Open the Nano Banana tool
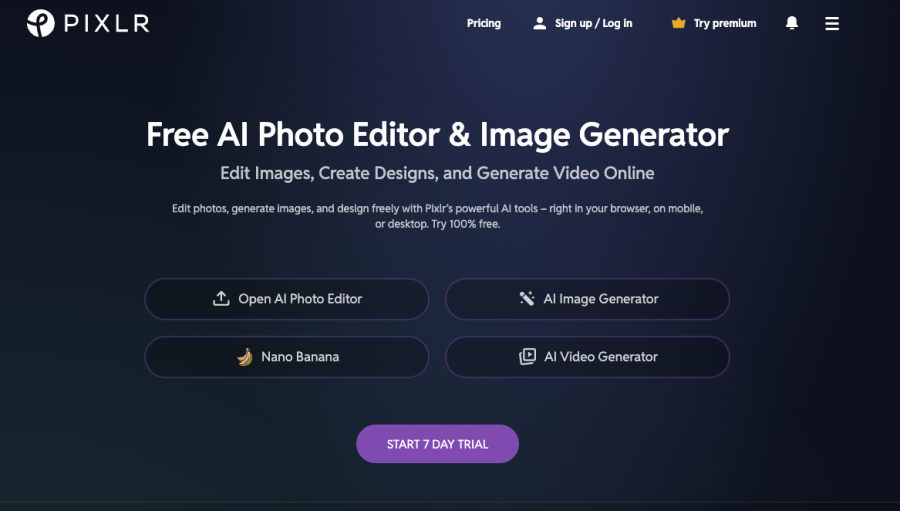This screenshot has width=900, height=511. (300, 357)
